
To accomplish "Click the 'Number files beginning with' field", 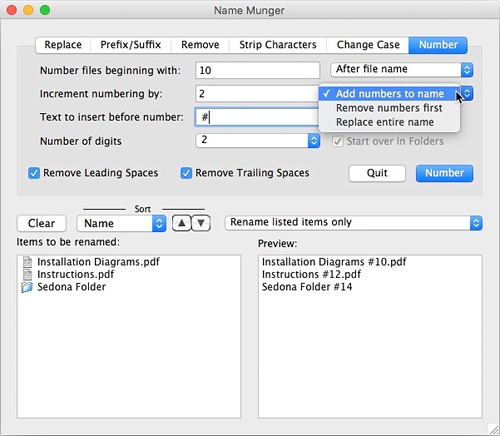I will (x=257, y=70).
